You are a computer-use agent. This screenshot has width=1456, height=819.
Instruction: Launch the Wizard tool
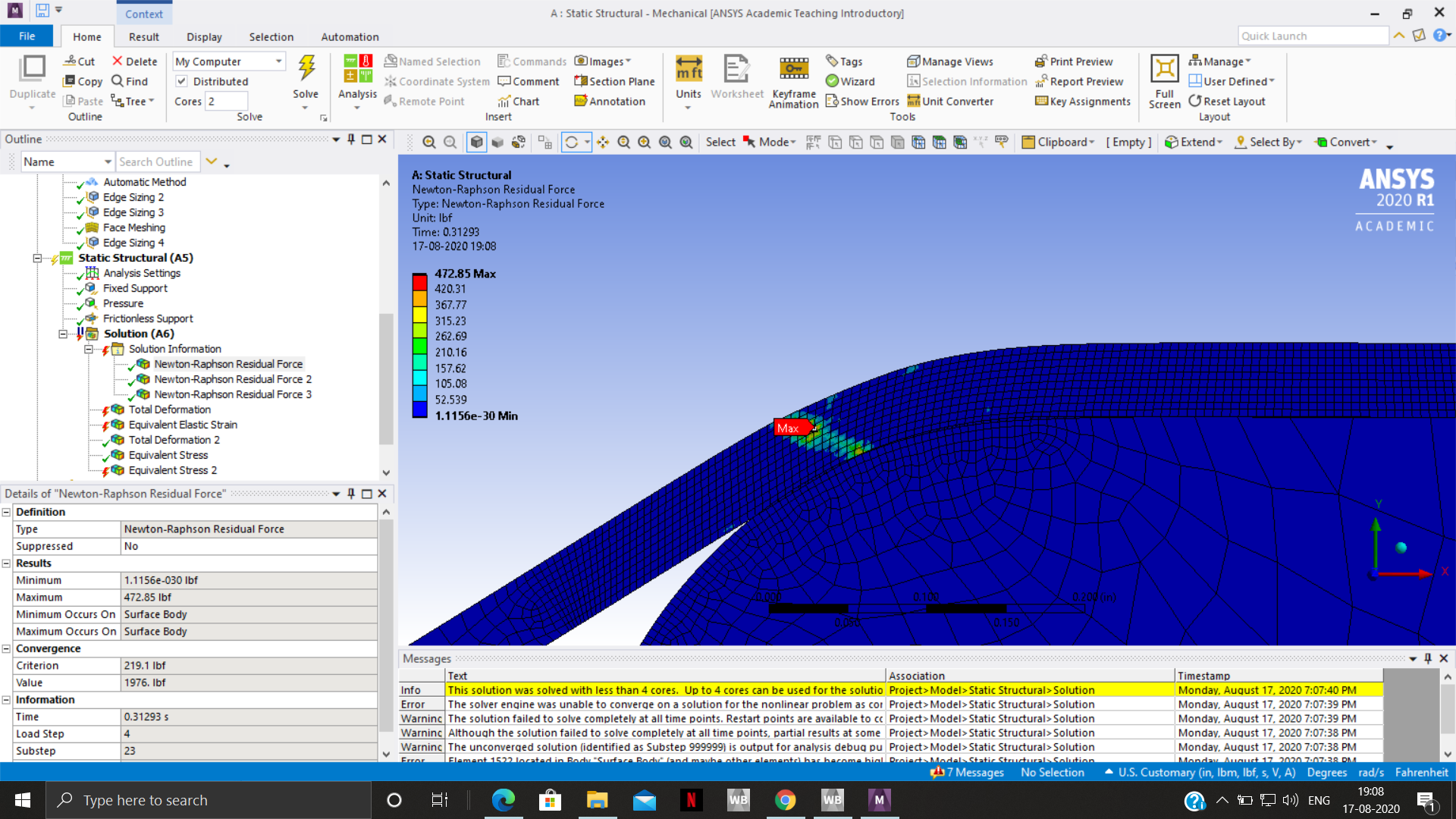click(x=849, y=81)
